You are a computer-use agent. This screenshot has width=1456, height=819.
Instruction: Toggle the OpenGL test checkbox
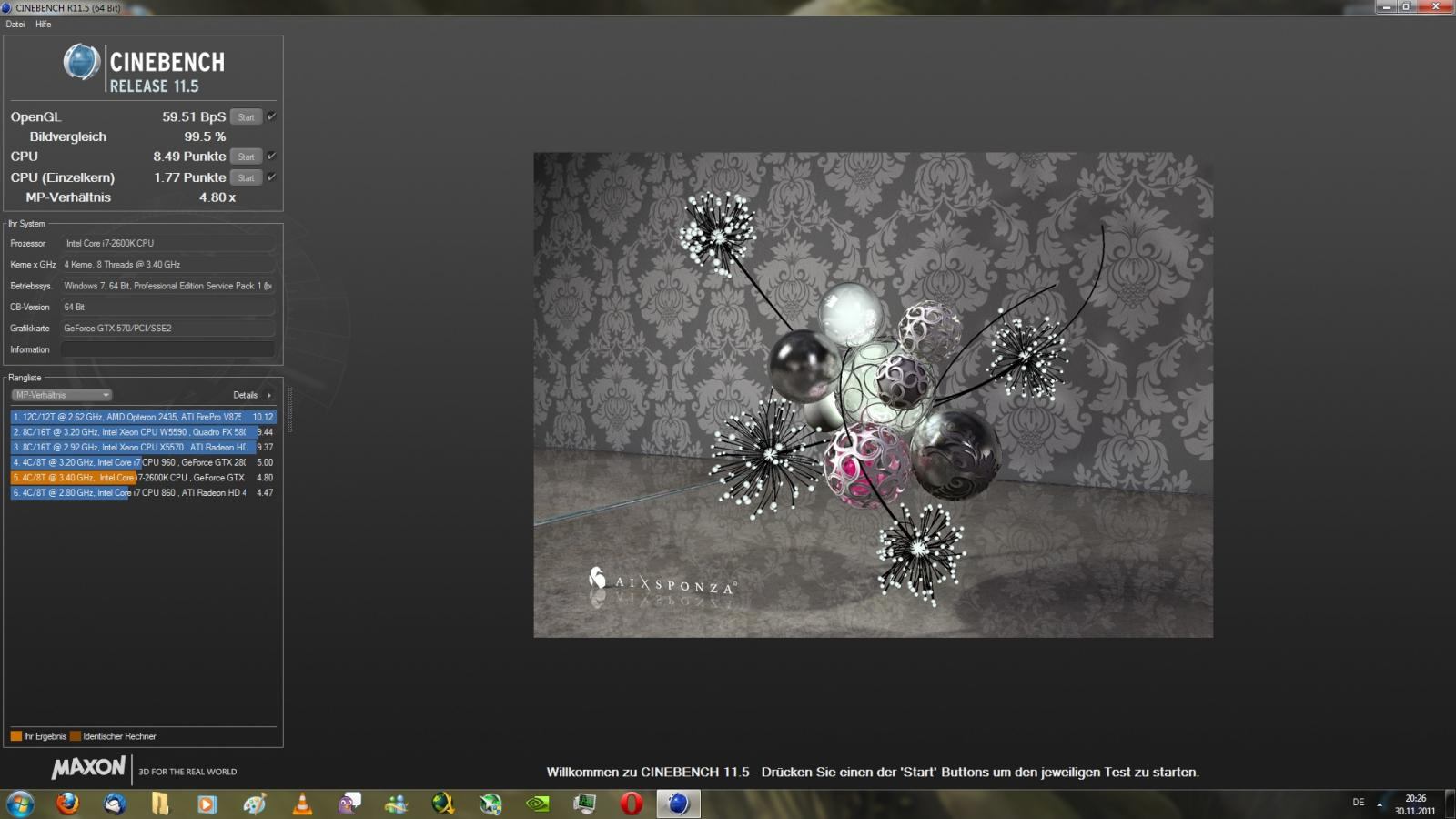click(x=271, y=116)
